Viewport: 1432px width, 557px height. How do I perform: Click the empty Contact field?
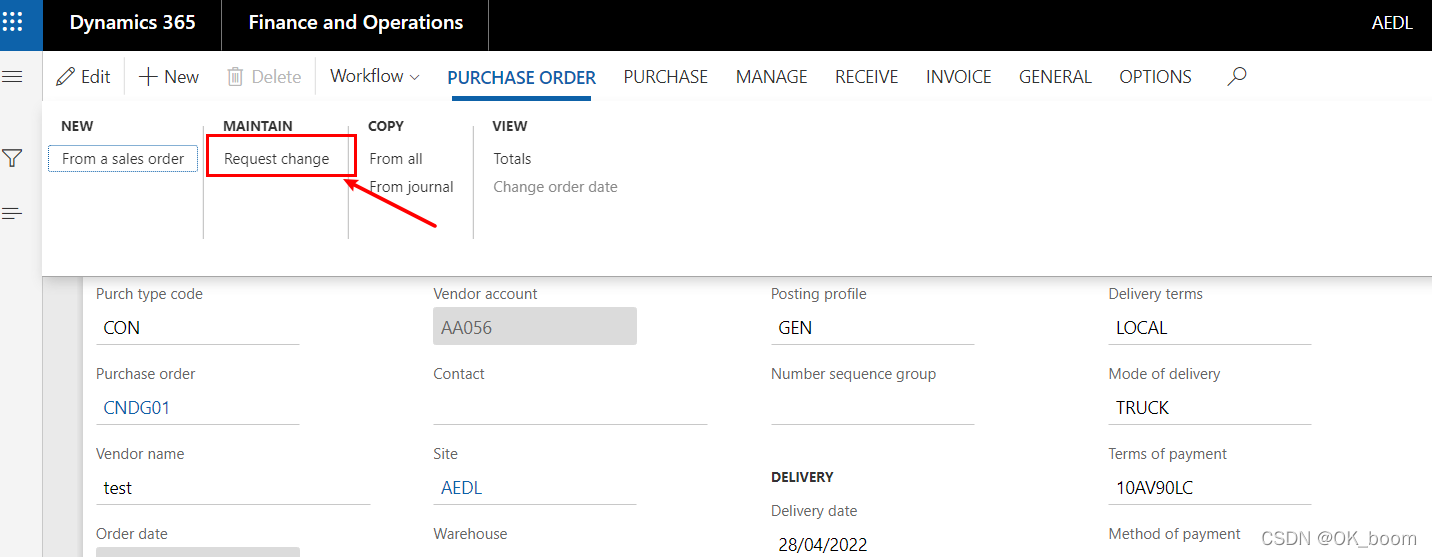coord(570,408)
